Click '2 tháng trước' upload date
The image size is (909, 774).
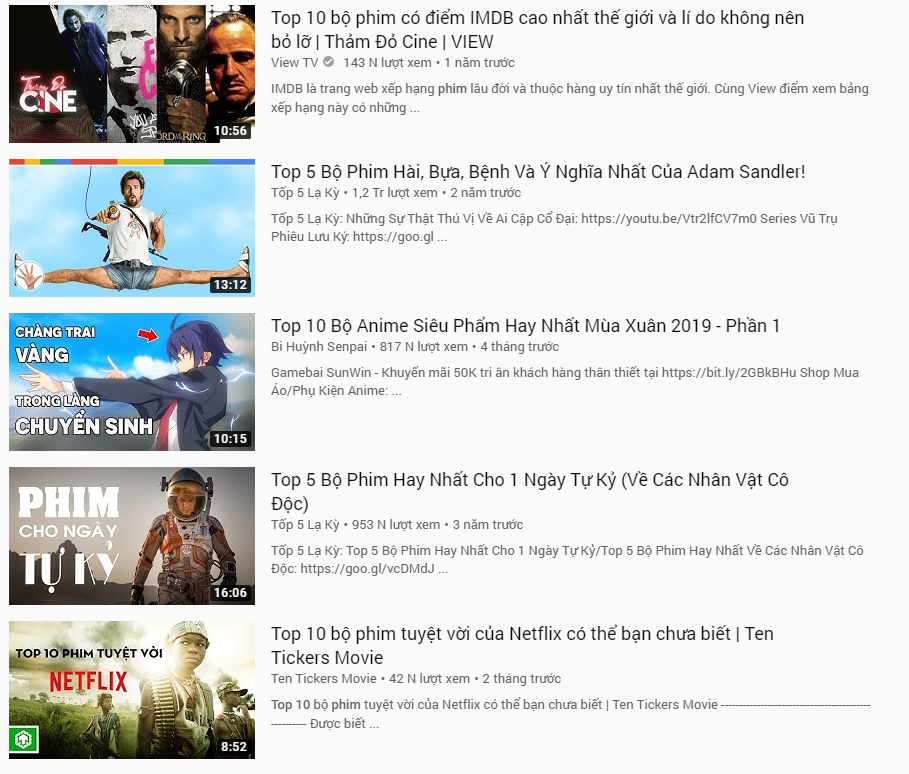(x=522, y=678)
